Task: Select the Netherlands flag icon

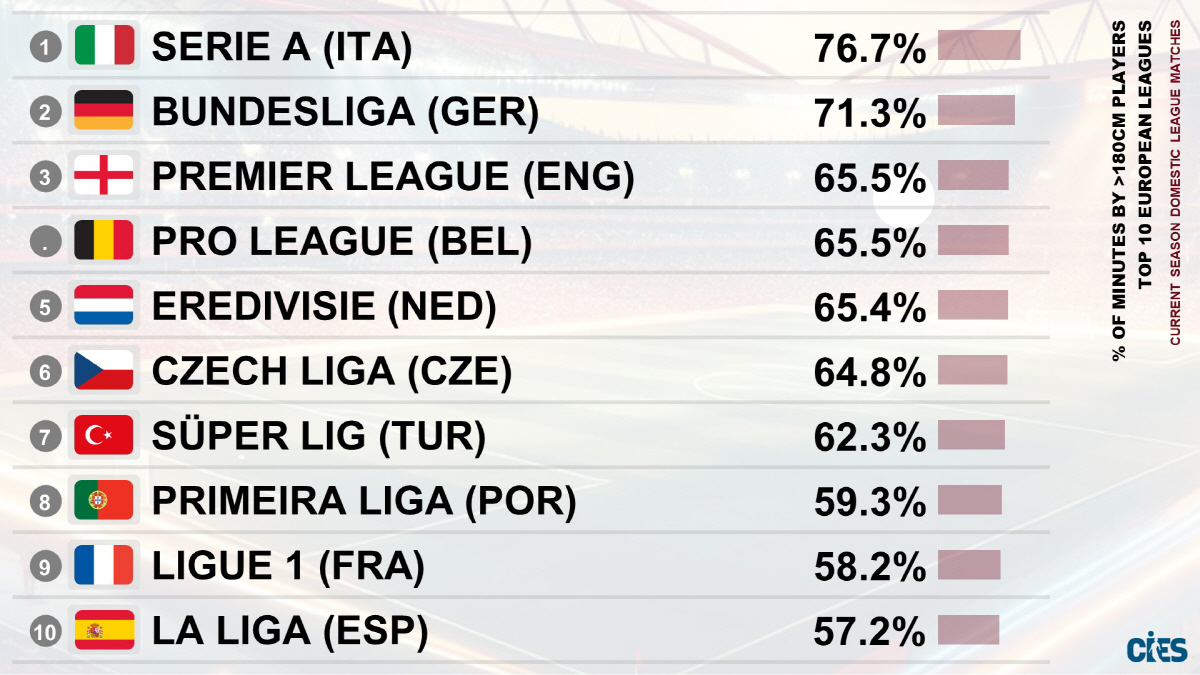Action: click(103, 306)
